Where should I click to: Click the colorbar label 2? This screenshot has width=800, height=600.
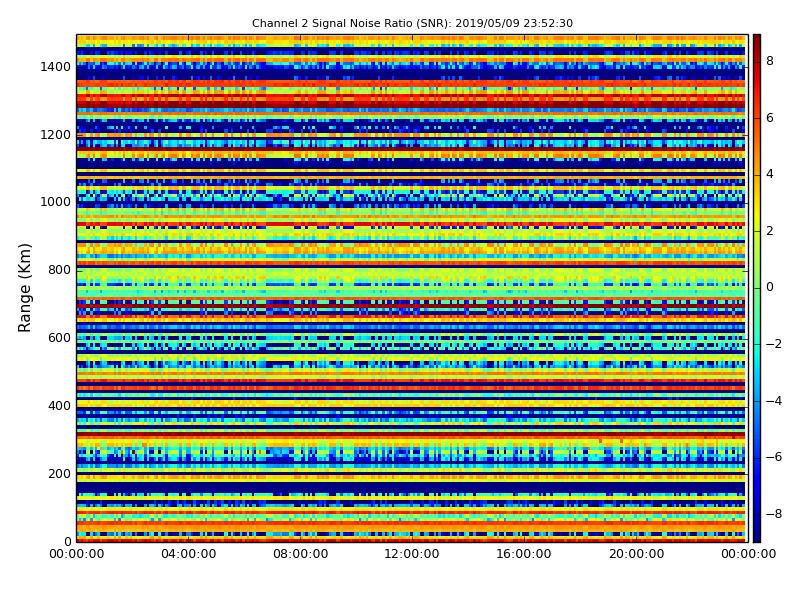[x=770, y=231]
